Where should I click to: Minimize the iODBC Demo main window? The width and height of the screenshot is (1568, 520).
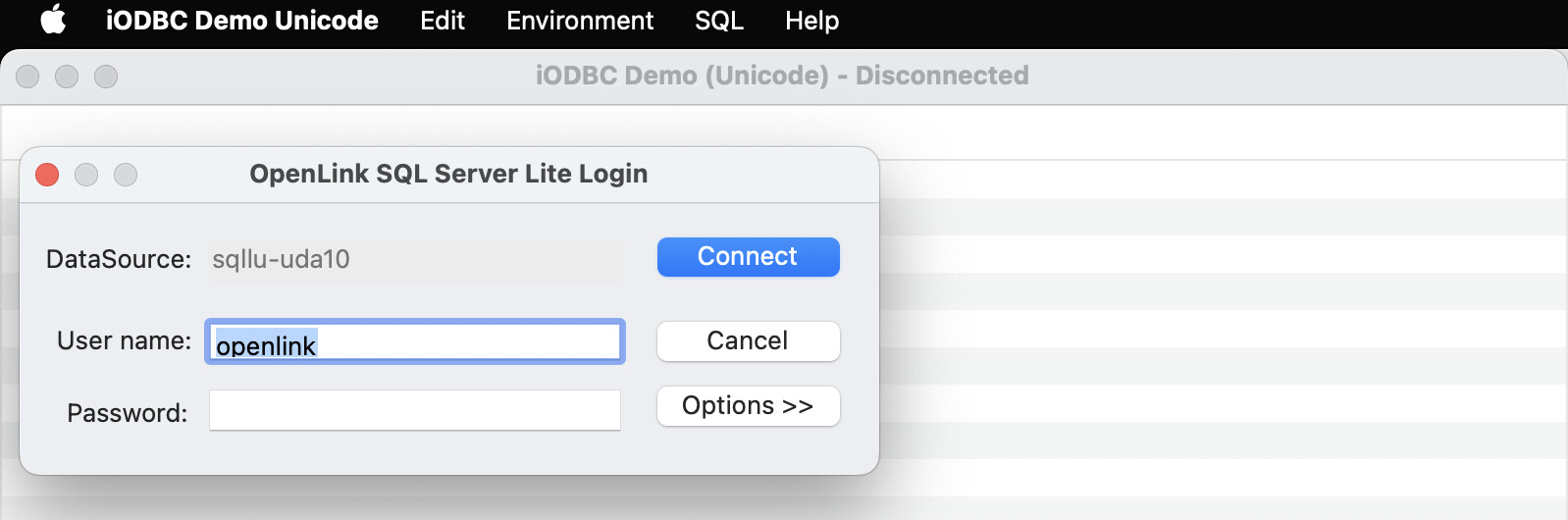click(67, 77)
